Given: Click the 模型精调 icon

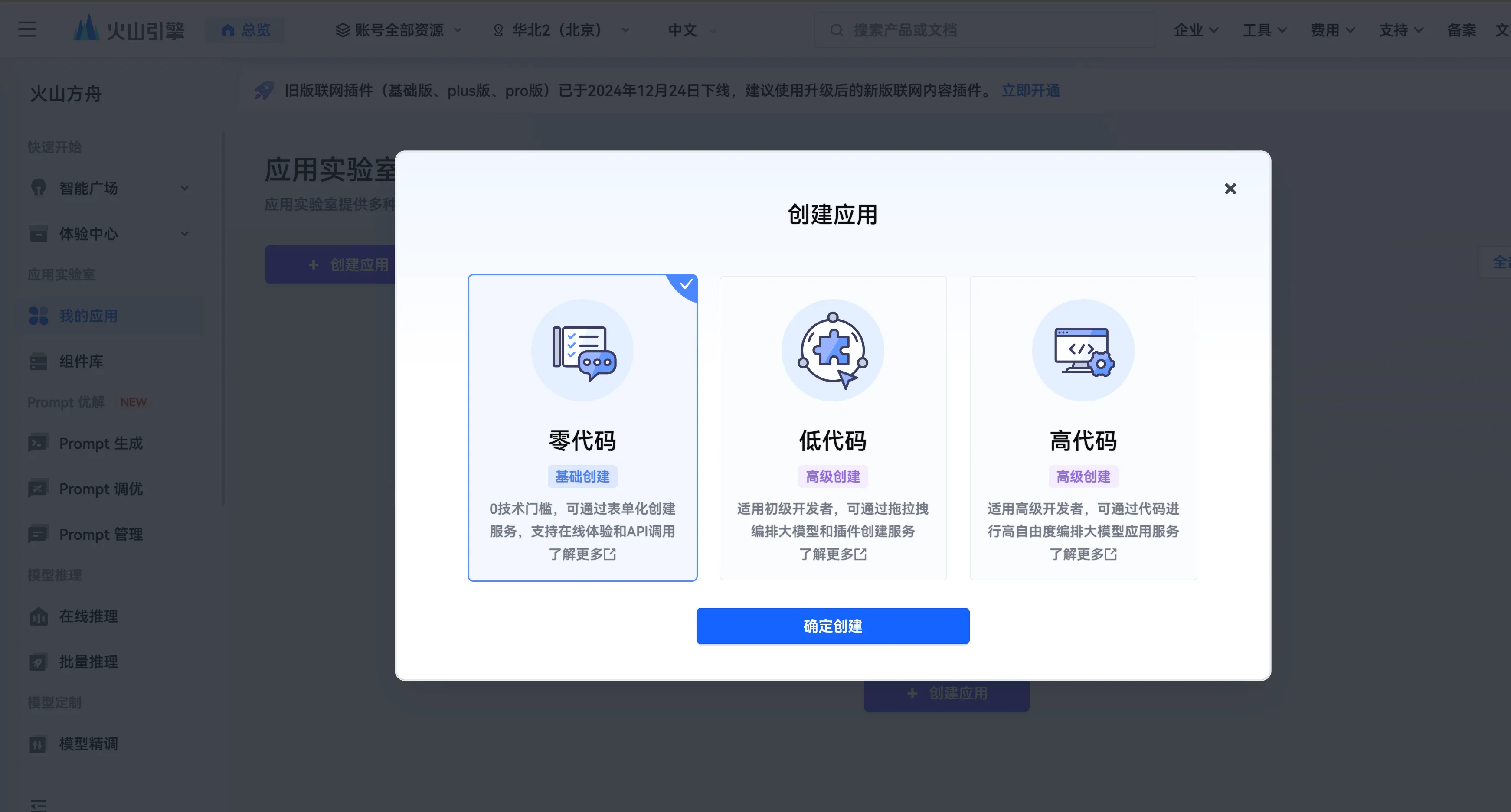Looking at the screenshot, I should coord(39,744).
